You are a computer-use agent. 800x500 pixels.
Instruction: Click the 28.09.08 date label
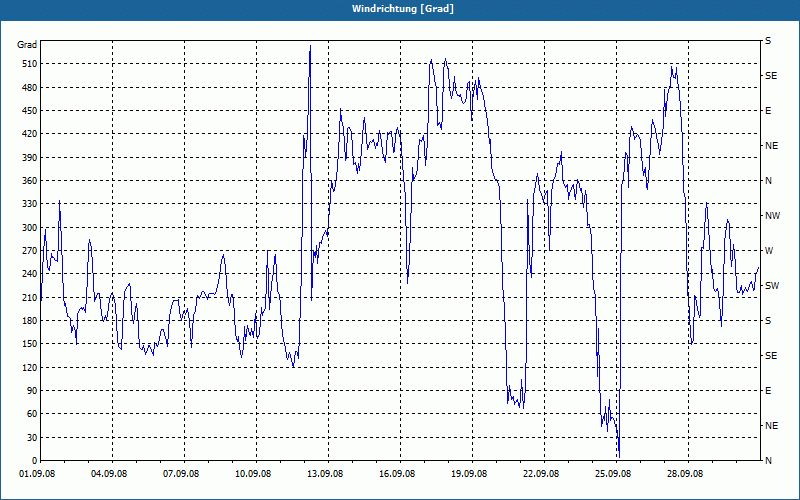coord(685,474)
